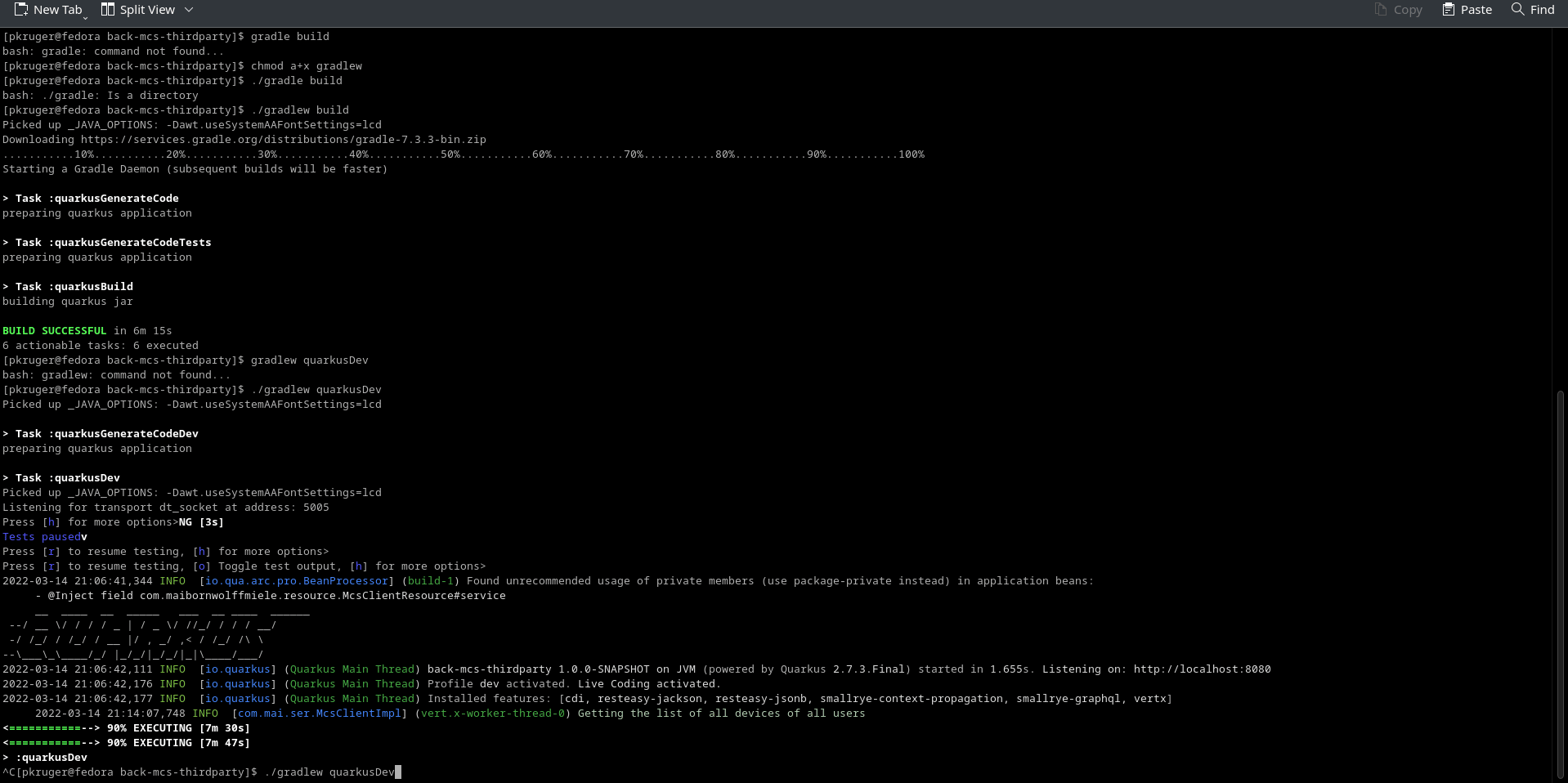The image size is (1568, 783).
Task: Click the 'Listening for transport dt_socket' line
Action: click(166, 508)
